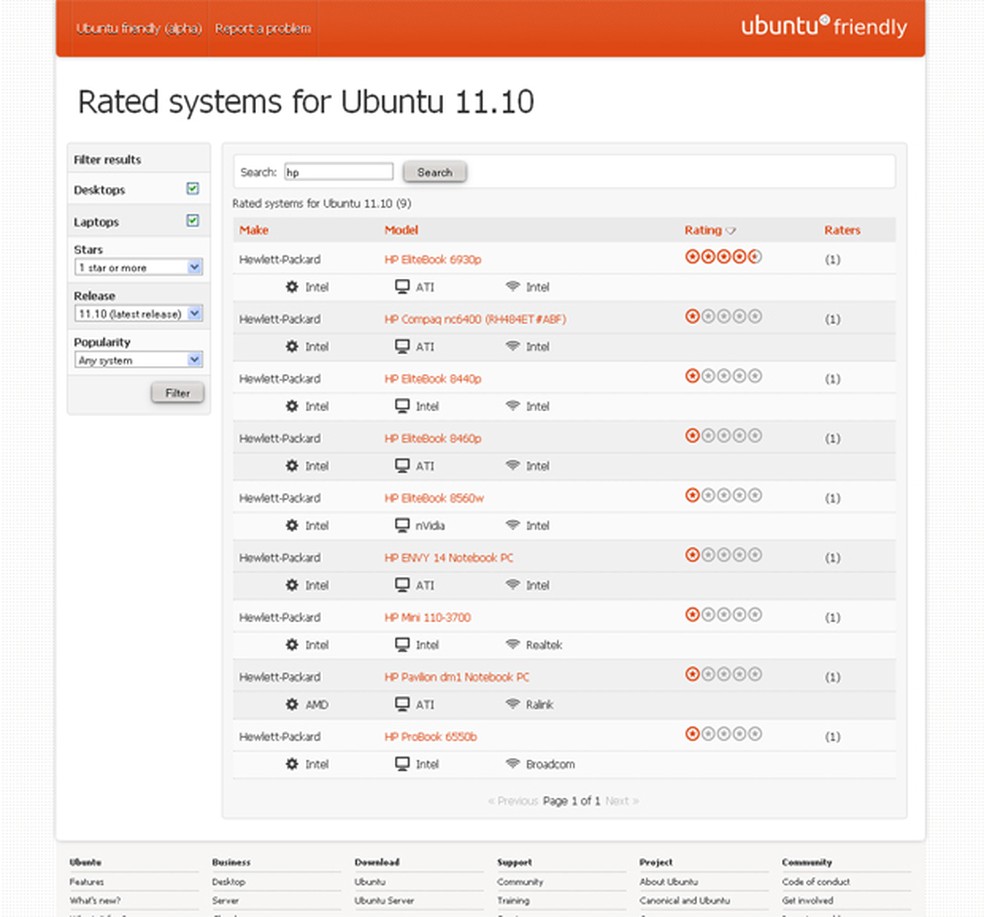Image resolution: width=984 pixels, height=917 pixels.
Task: Expand the Release version dropdown
Action: (139, 314)
